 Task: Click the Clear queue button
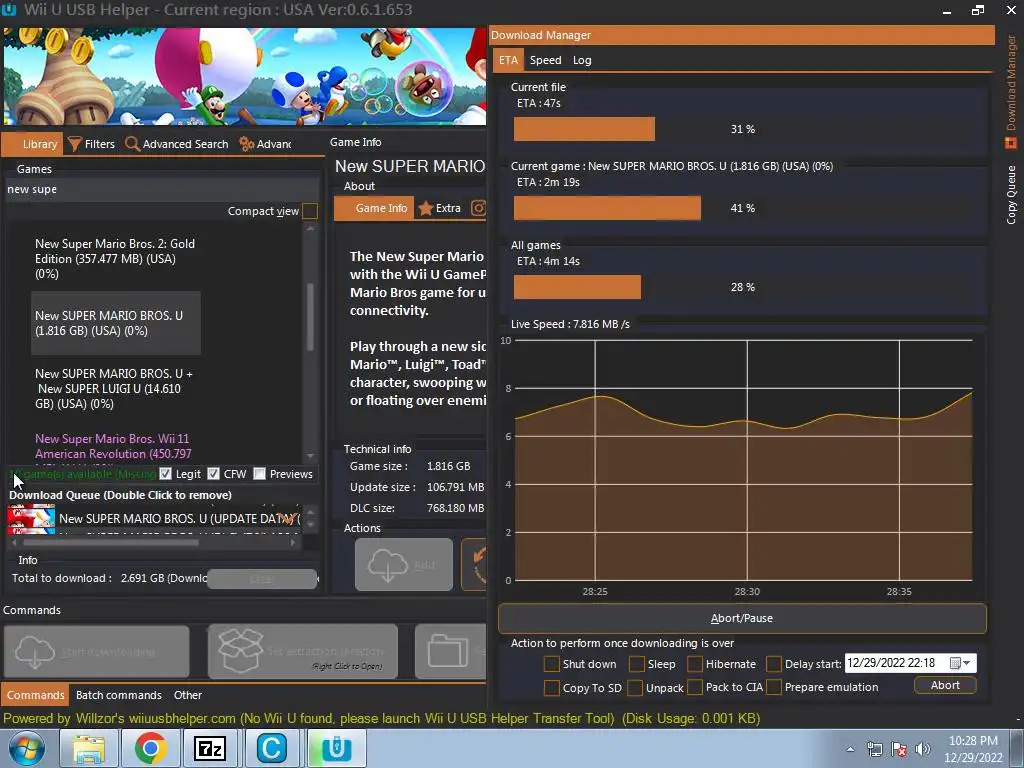(x=262, y=579)
